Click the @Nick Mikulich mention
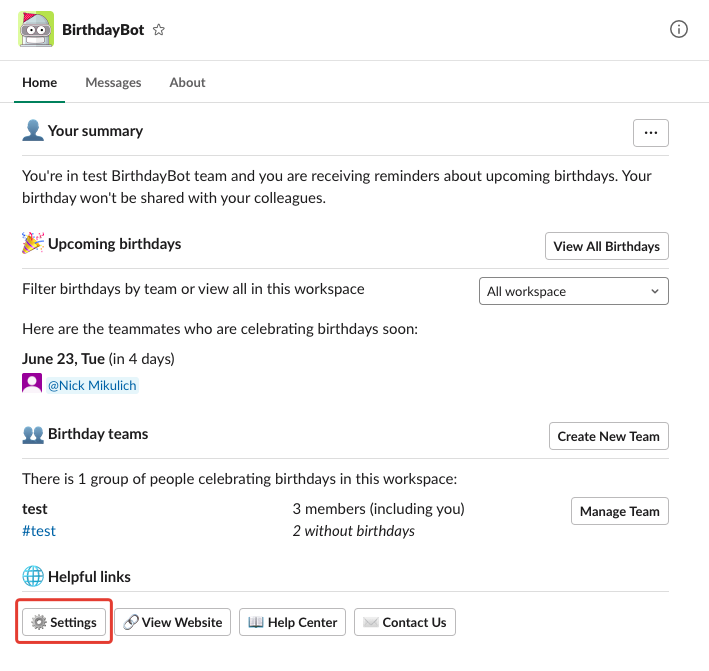This screenshot has height=671, width=709. point(95,383)
